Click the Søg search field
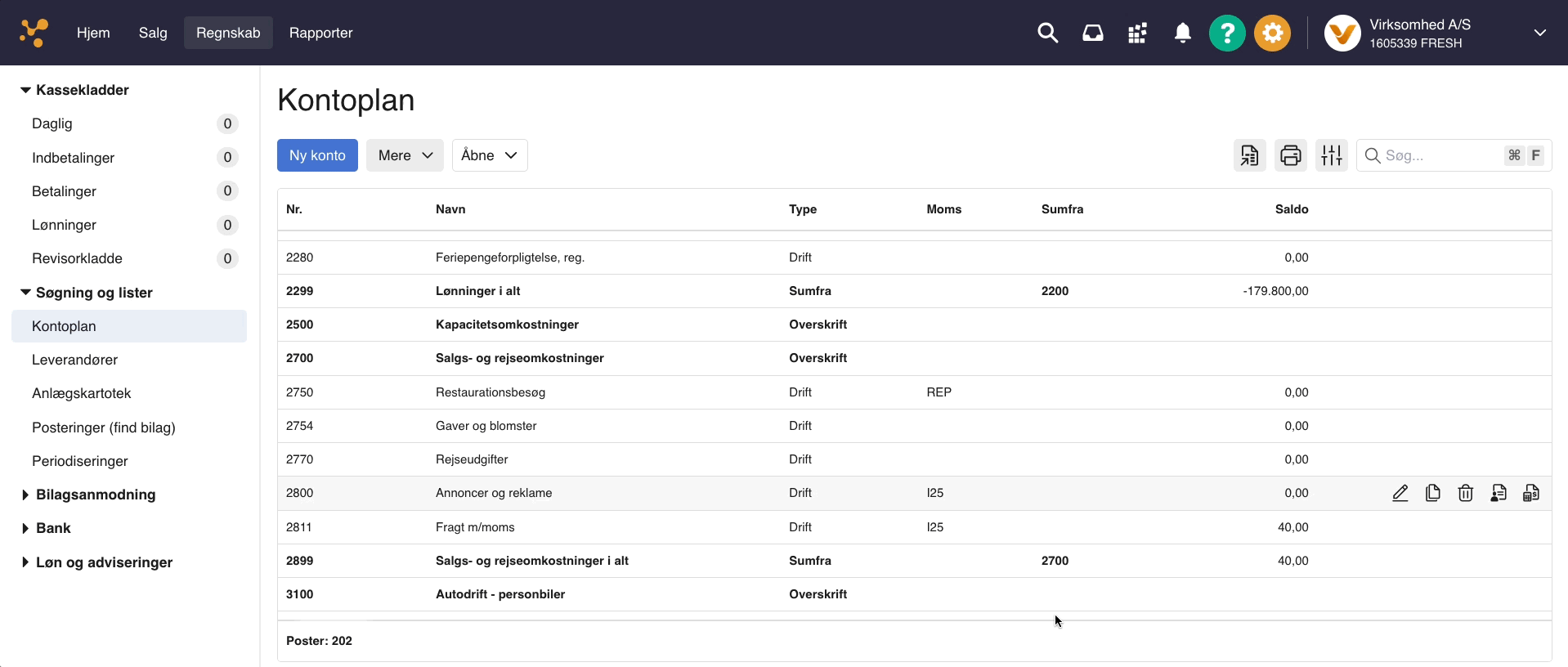 pos(1439,155)
